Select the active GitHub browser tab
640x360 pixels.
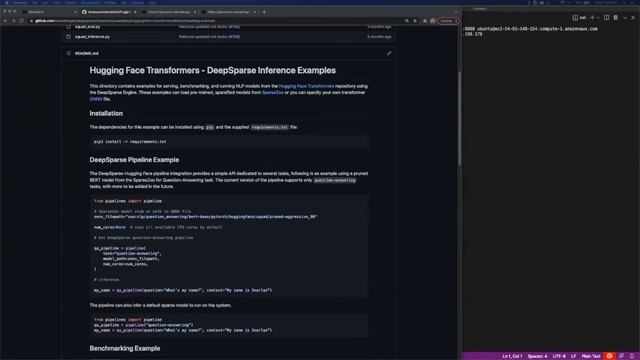tap(109, 12)
